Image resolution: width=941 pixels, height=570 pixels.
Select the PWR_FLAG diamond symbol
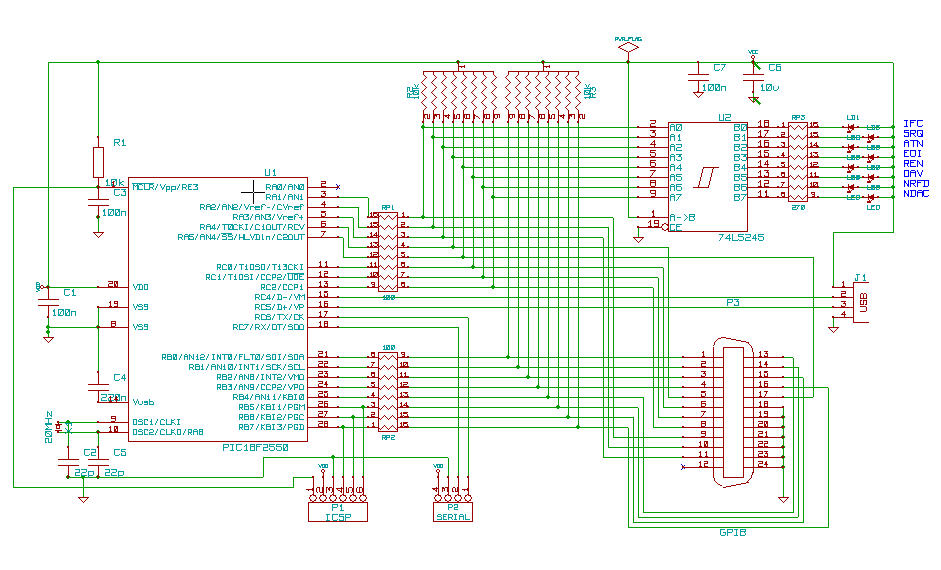point(628,47)
